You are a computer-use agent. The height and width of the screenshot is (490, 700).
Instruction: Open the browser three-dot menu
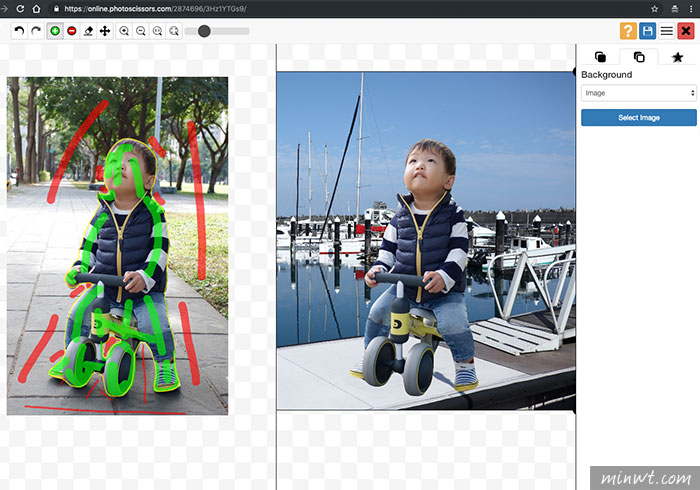click(691, 8)
